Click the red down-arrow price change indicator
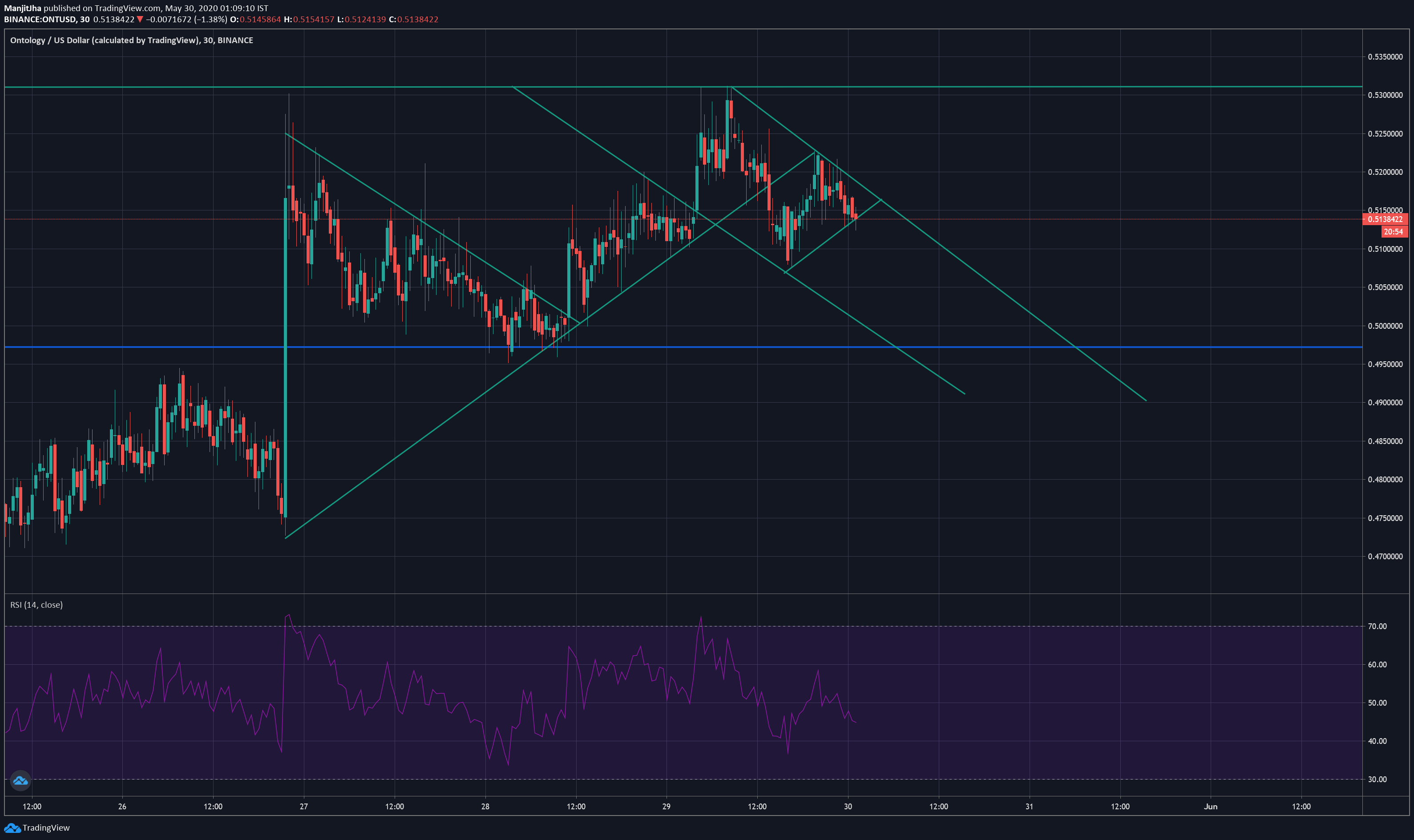Image resolution: width=1414 pixels, height=840 pixels. tap(140, 19)
